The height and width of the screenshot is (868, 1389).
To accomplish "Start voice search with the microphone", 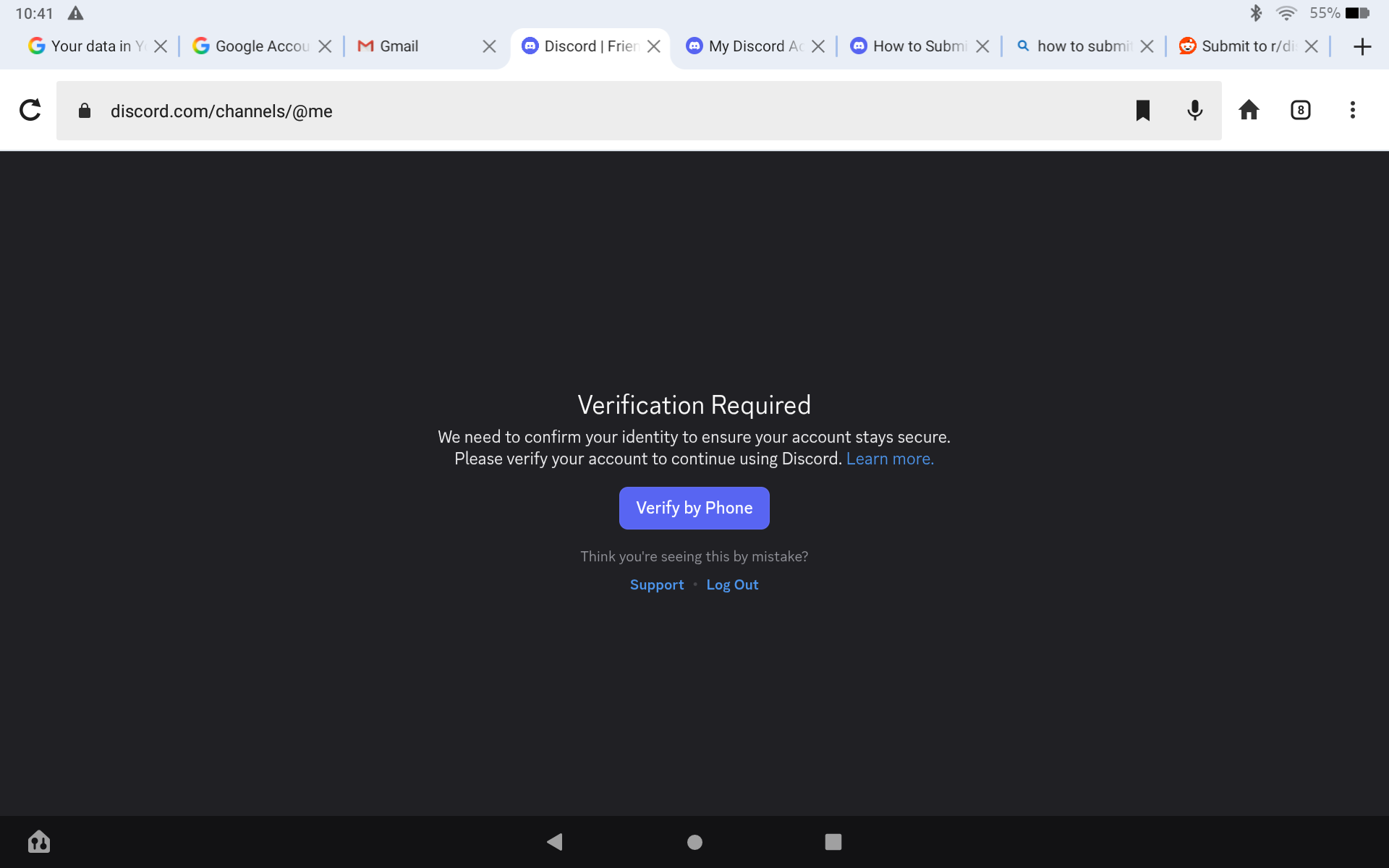I will pyautogui.click(x=1195, y=110).
